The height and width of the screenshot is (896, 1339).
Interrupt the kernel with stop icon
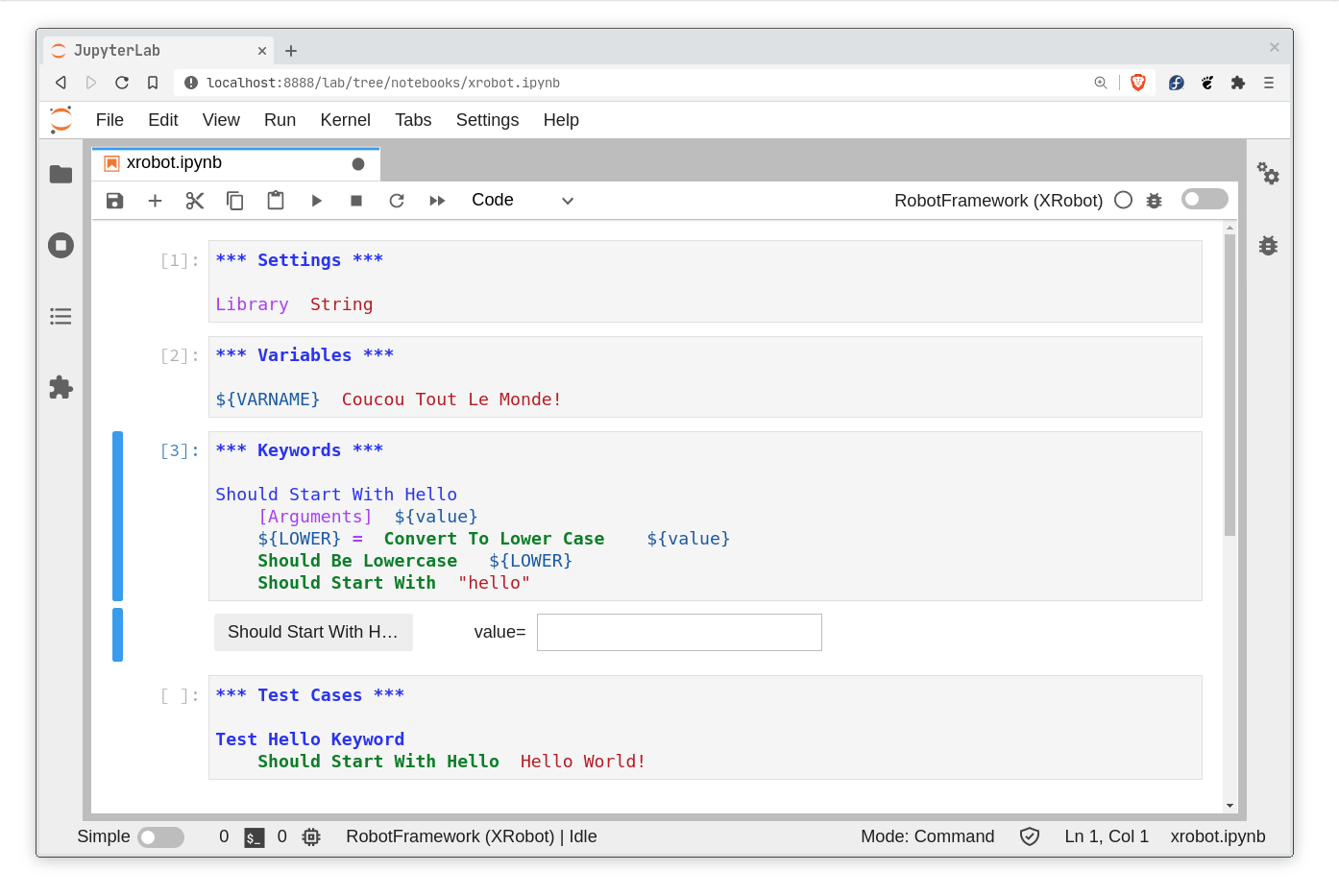click(x=356, y=201)
